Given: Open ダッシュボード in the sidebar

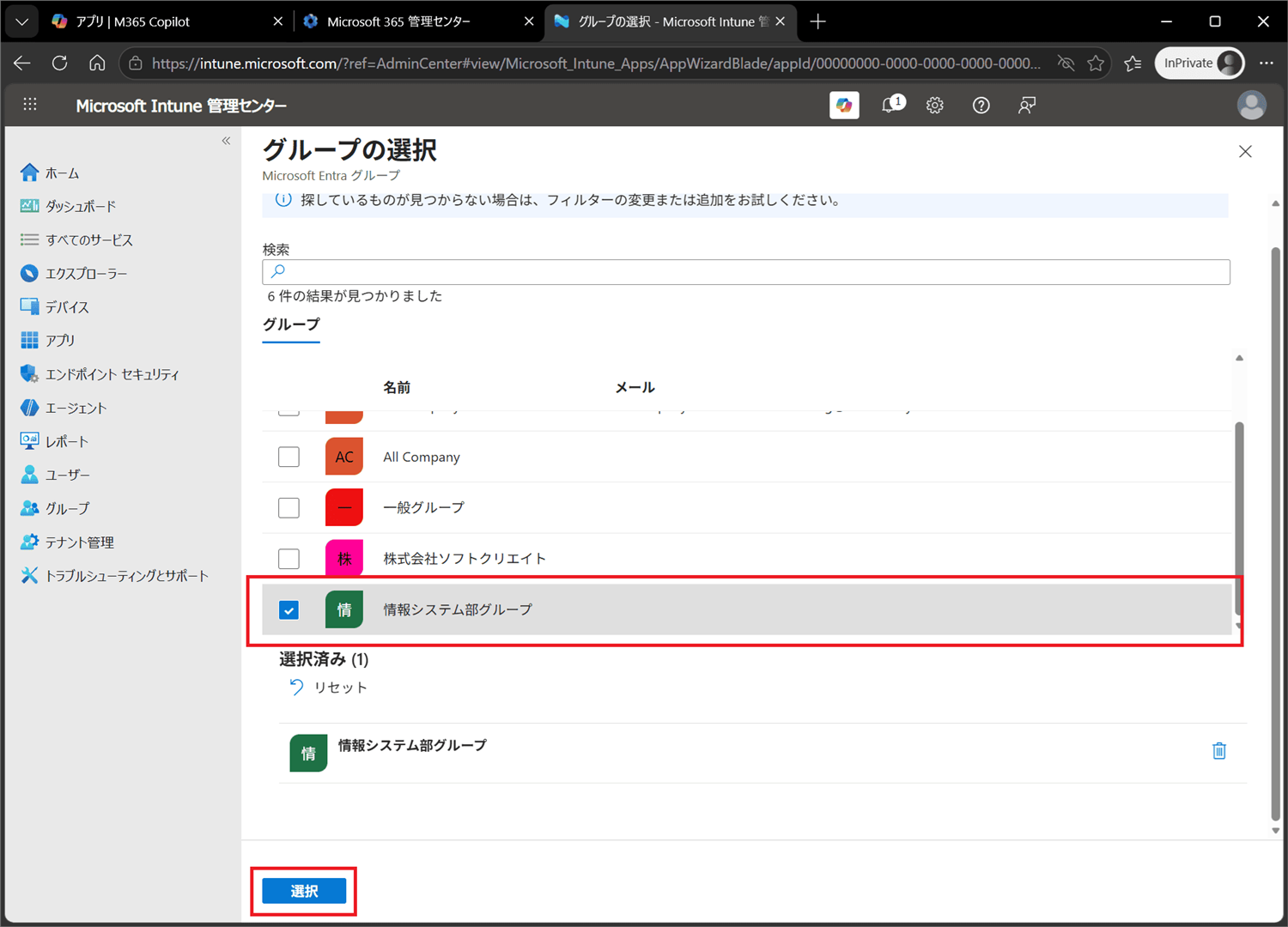Looking at the screenshot, I should [80, 206].
